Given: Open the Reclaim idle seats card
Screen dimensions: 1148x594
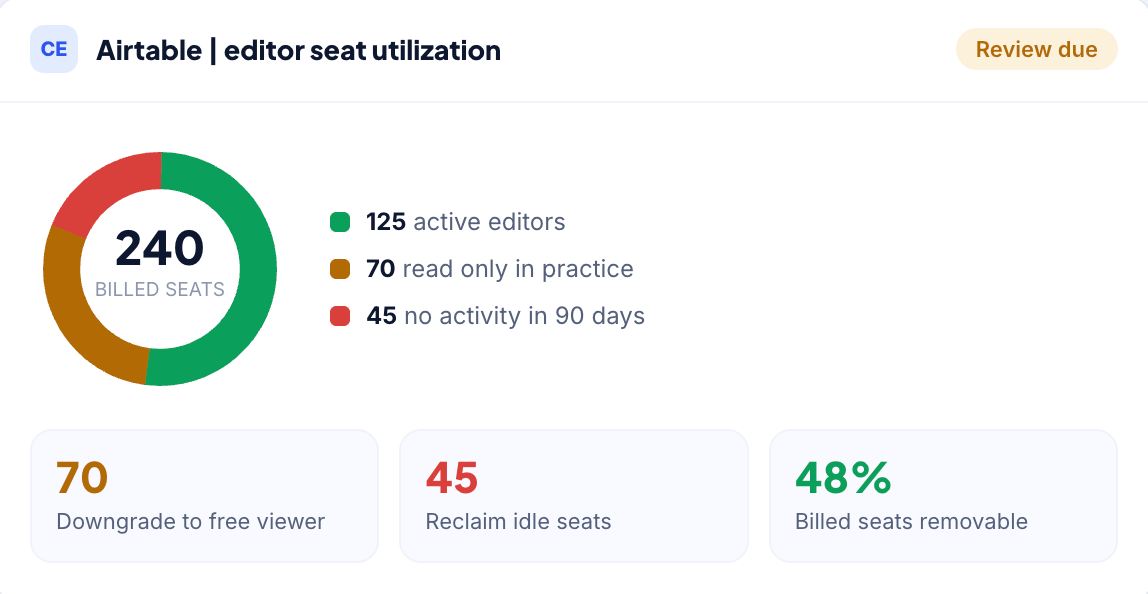Looking at the screenshot, I should (574, 496).
